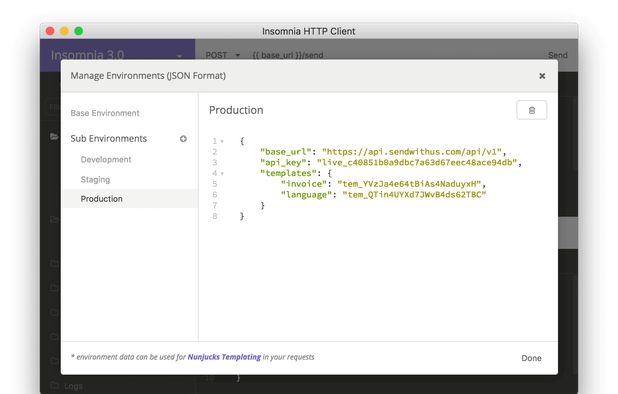
Task: Collapse the JSON root at line 1
Action: (x=222, y=141)
